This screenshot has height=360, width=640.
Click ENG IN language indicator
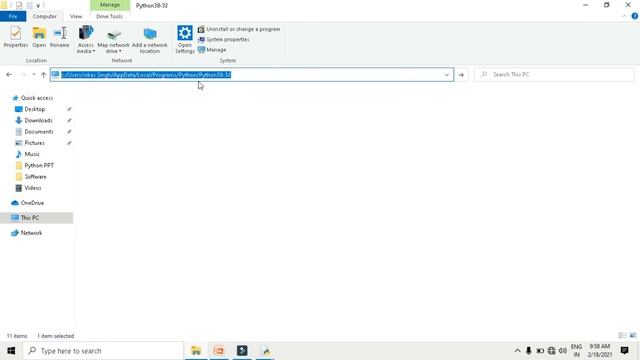[x=576, y=351]
